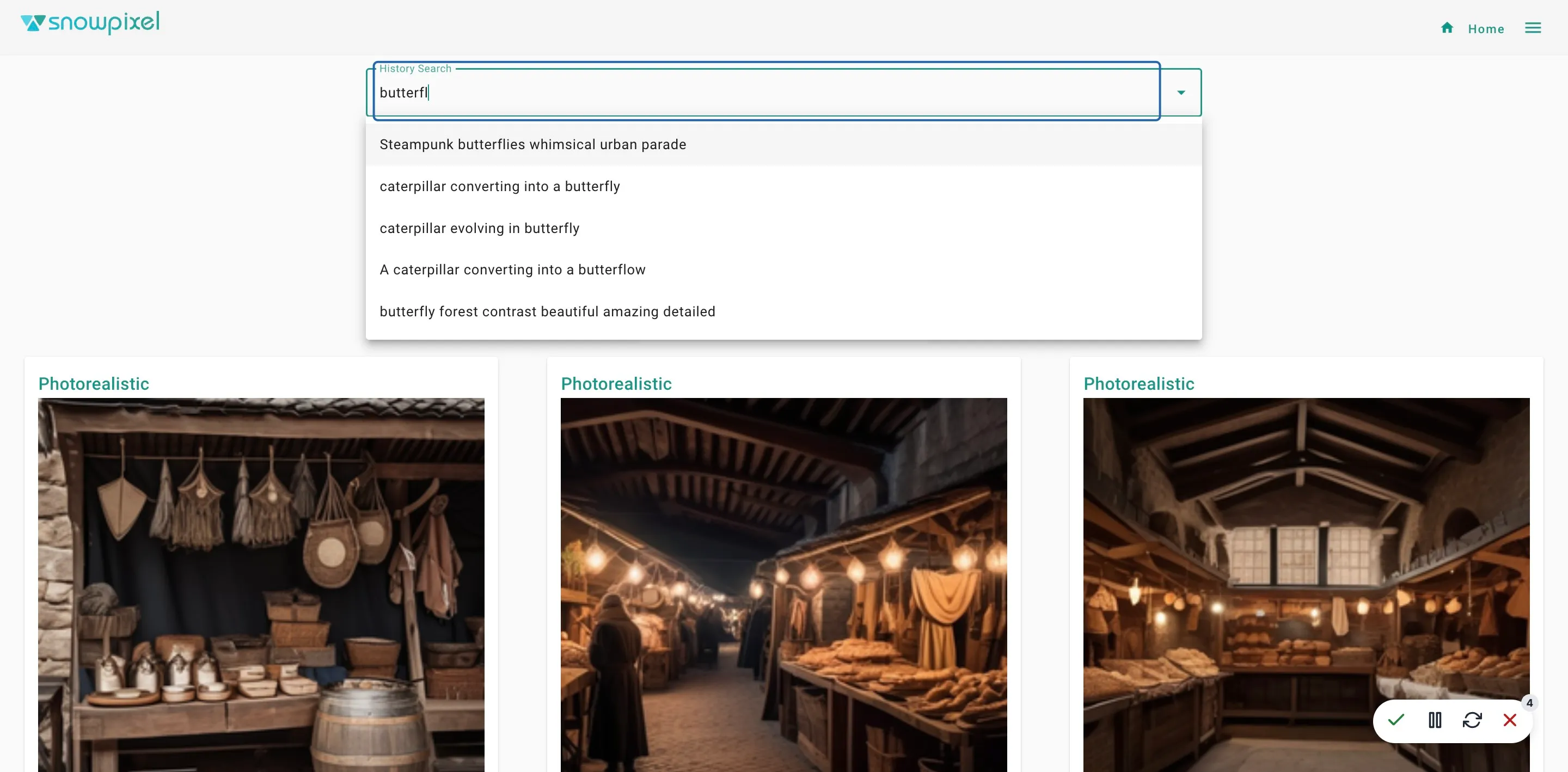Choose 'butterfly forest contrast beautiful amazing detailed'
Viewport: 1568px width, 772px height.
coord(547,312)
